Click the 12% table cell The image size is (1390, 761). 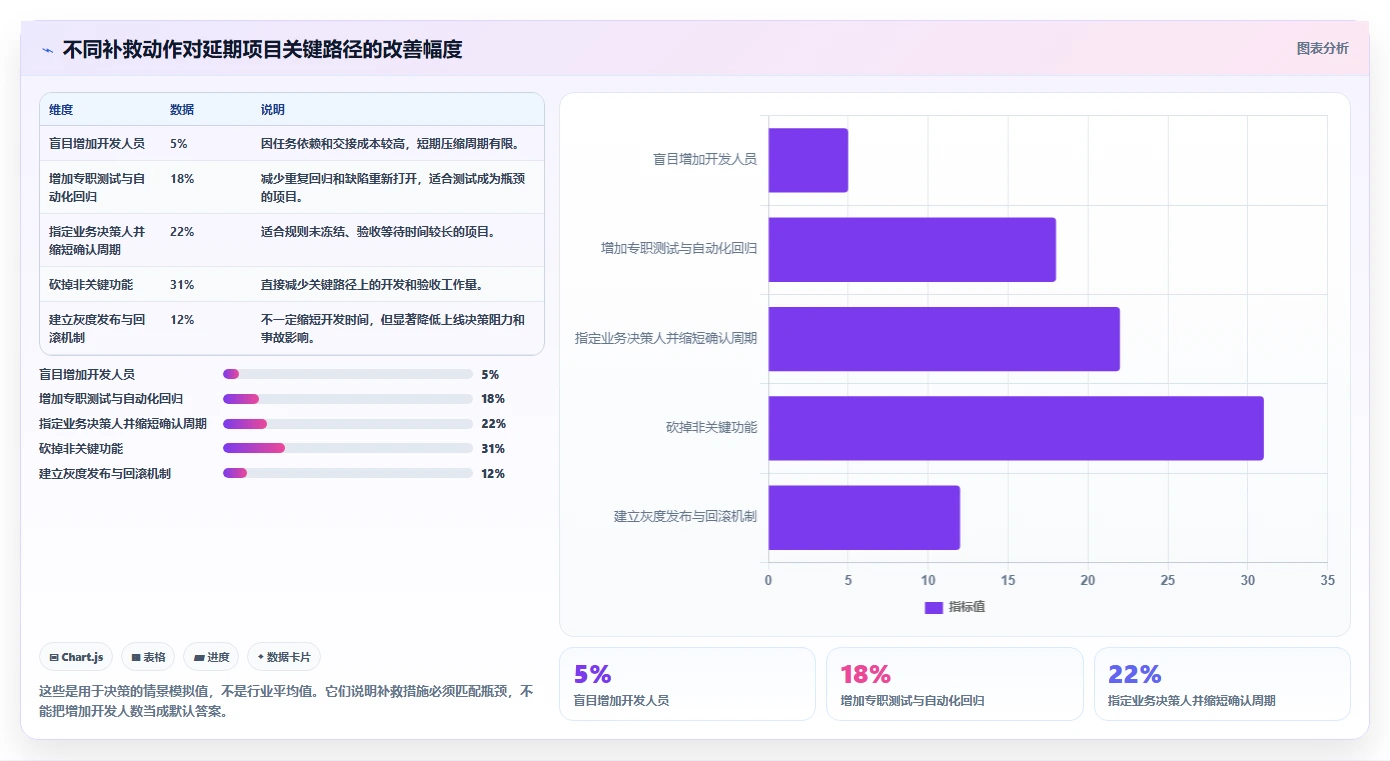point(182,320)
